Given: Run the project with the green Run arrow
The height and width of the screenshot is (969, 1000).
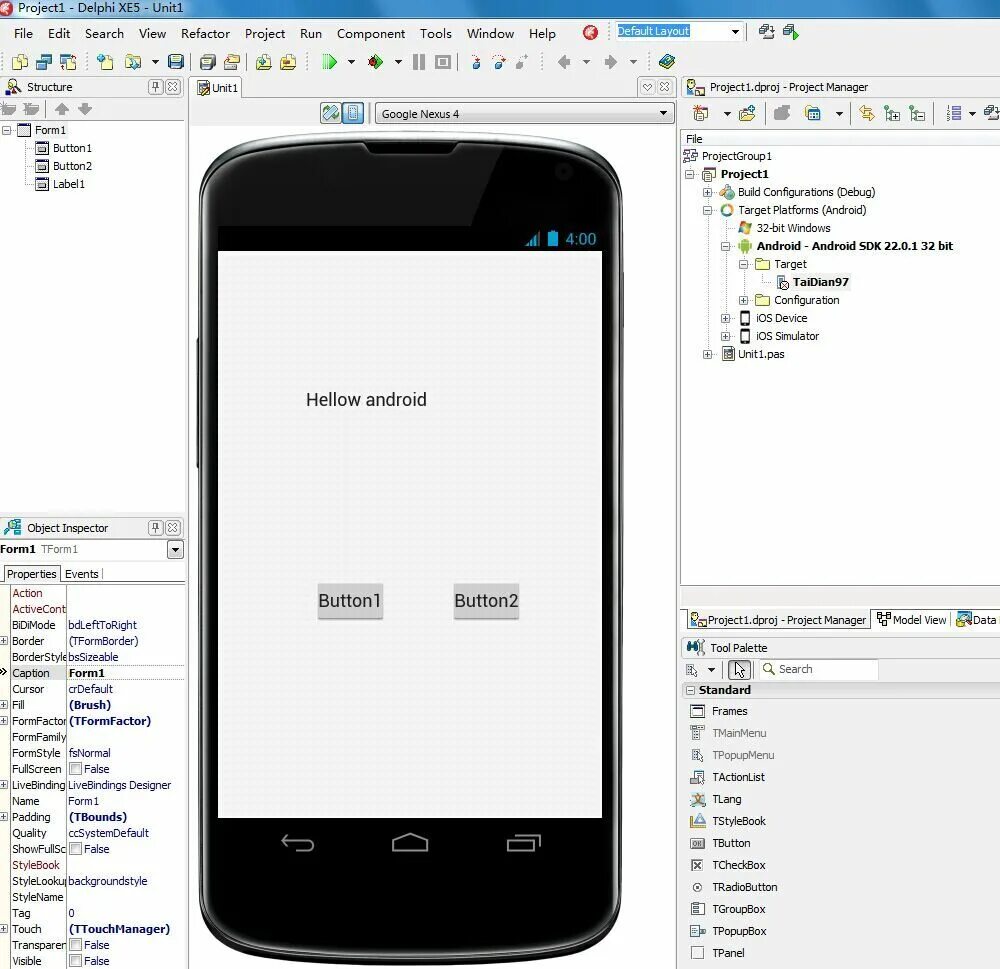Looking at the screenshot, I should click(331, 61).
